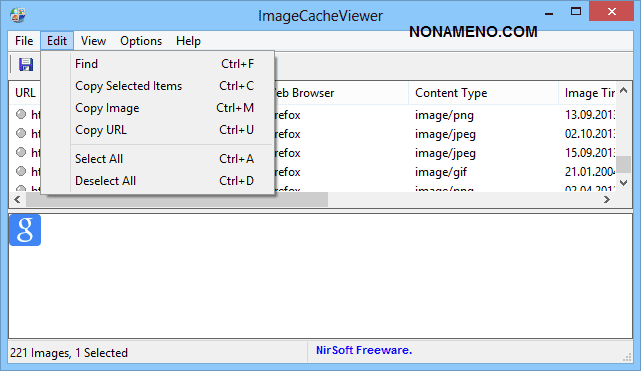Screen dimensions: 641x371
Task: Choose Find from the Edit menu
Action: tap(158, 64)
